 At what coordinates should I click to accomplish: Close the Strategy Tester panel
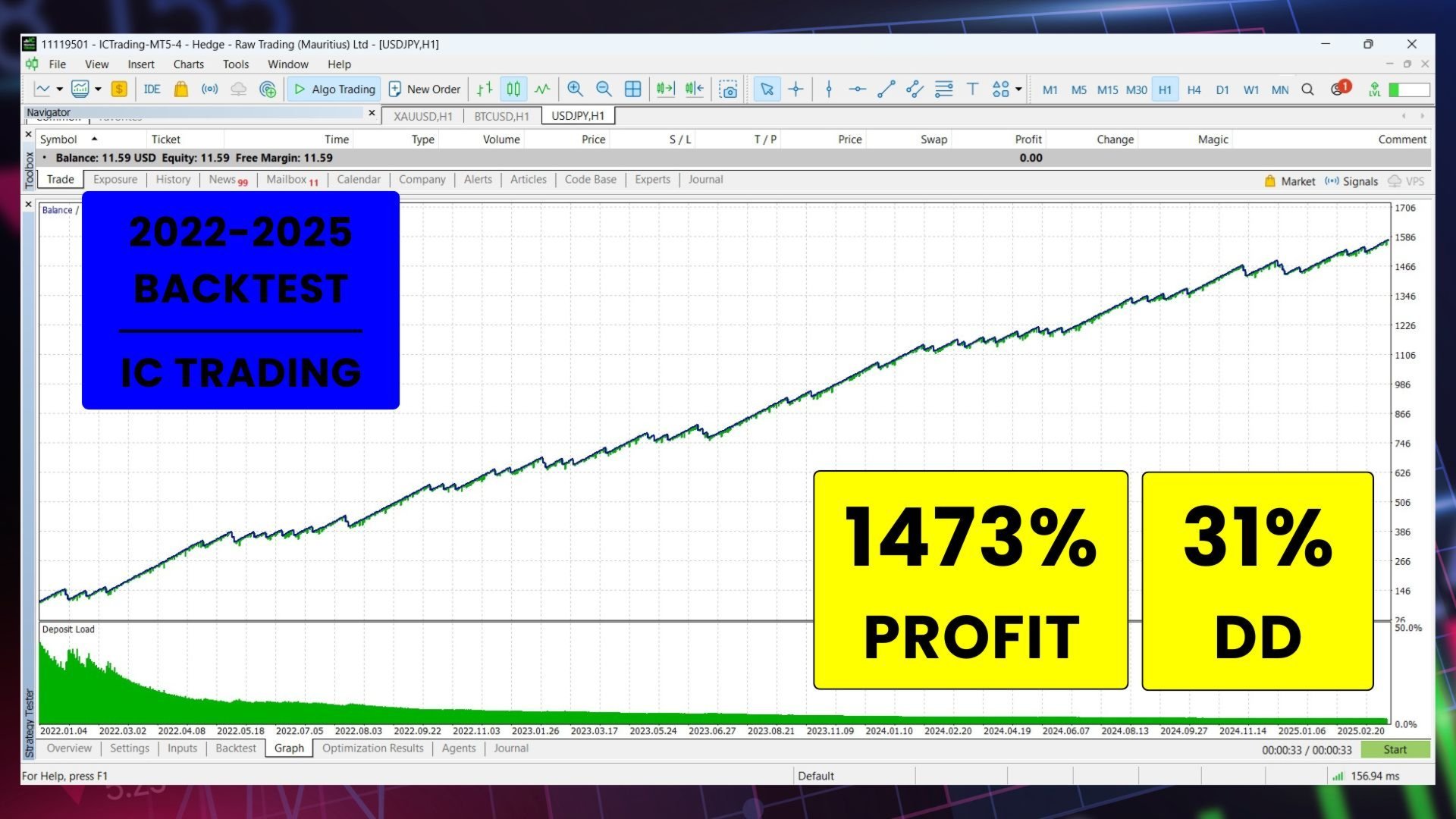(x=29, y=204)
